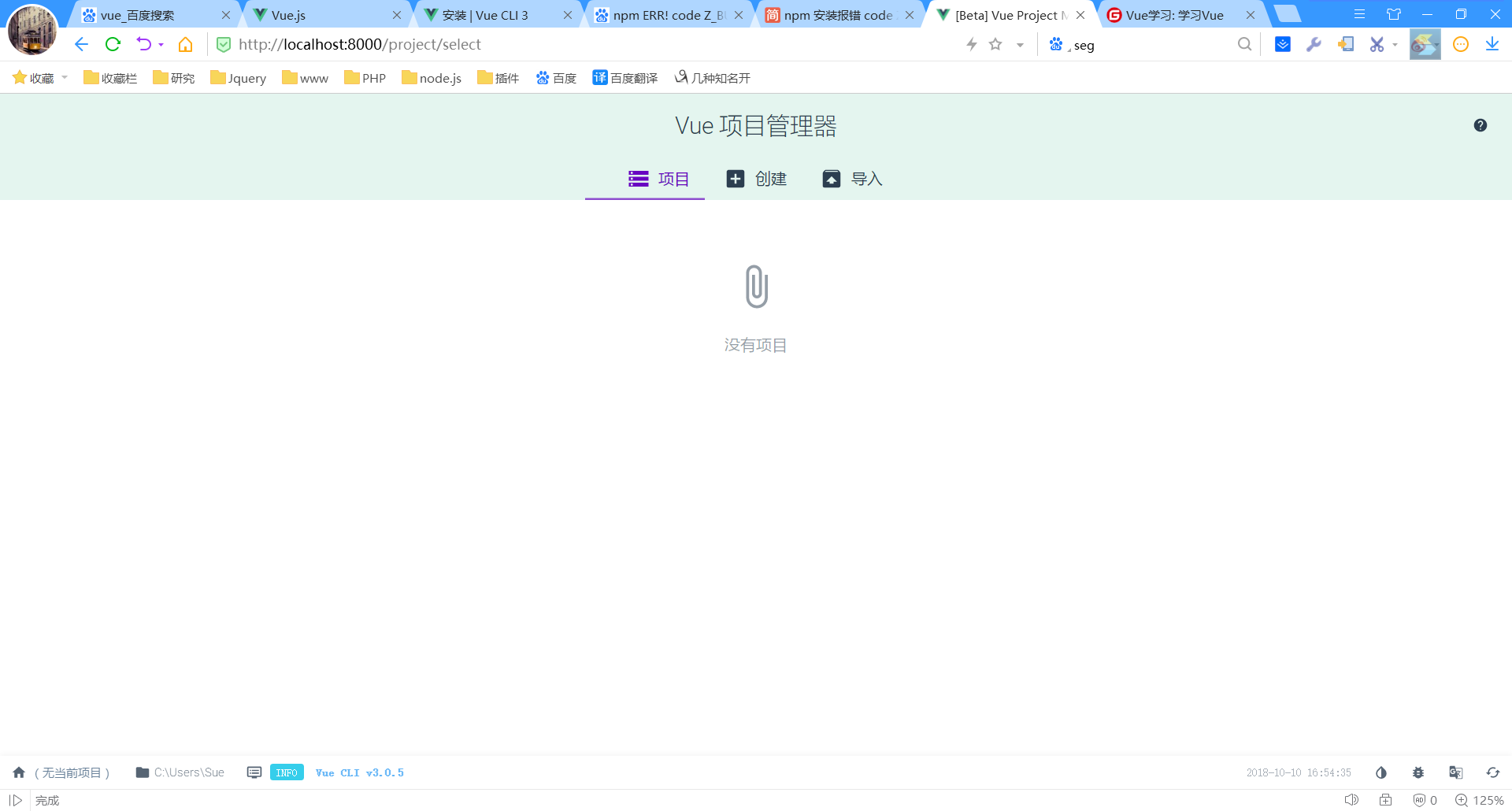Click the help question mark icon
1512x811 pixels.
click(x=1480, y=124)
